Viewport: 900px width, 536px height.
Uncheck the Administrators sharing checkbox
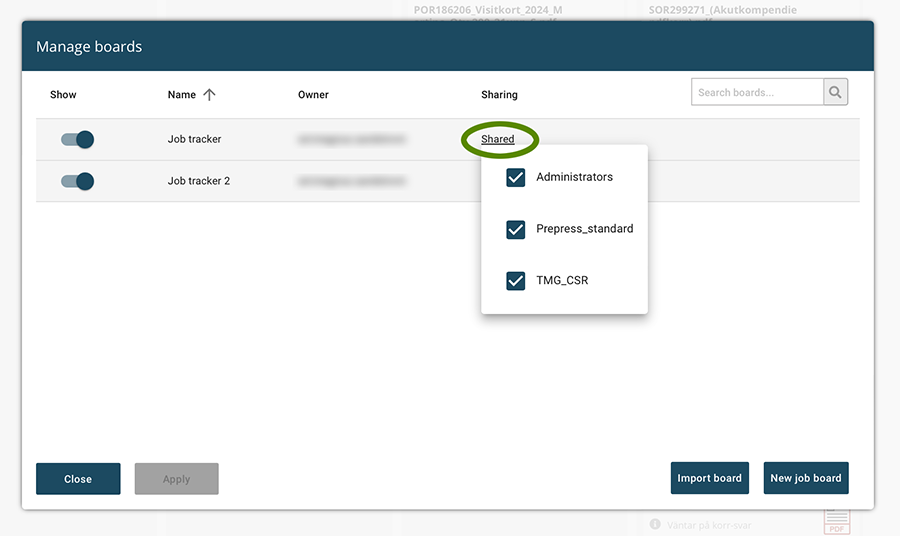[x=516, y=177]
